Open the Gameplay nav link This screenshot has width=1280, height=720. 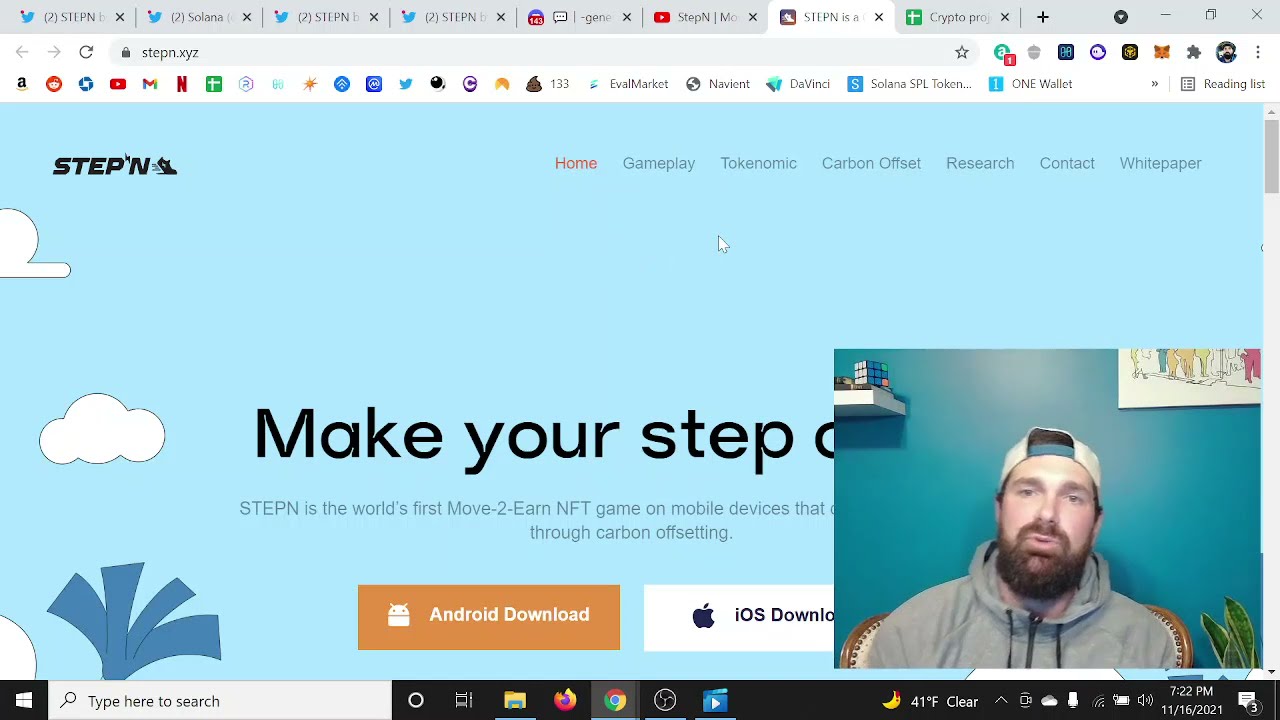point(659,163)
